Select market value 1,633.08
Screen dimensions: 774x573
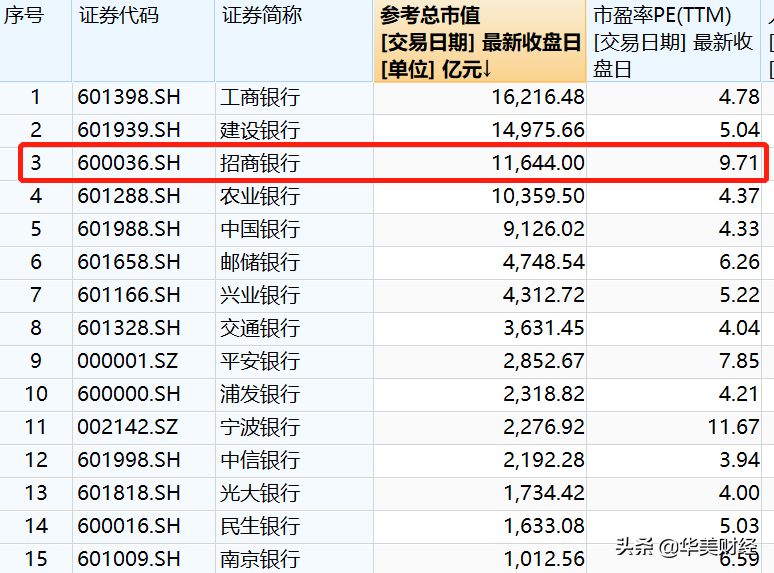tap(544, 526)
